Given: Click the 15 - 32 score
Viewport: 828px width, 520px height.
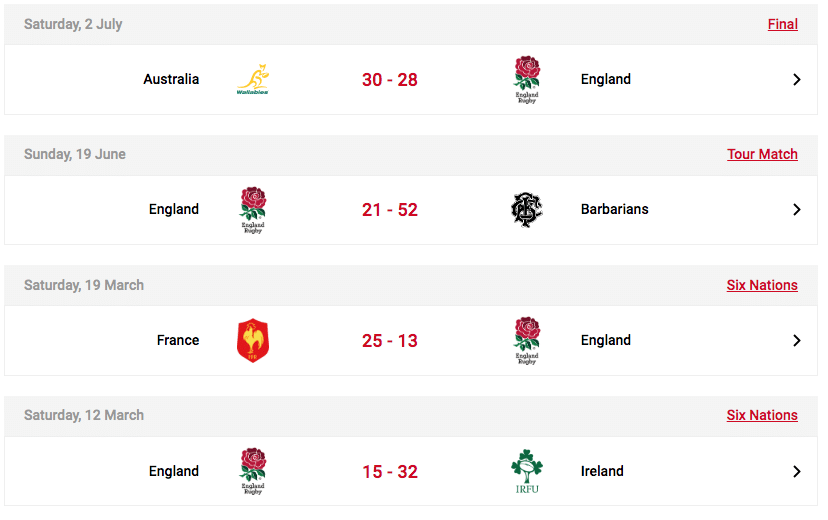Looking at the screenshot, I should click(x=390, y=471).
